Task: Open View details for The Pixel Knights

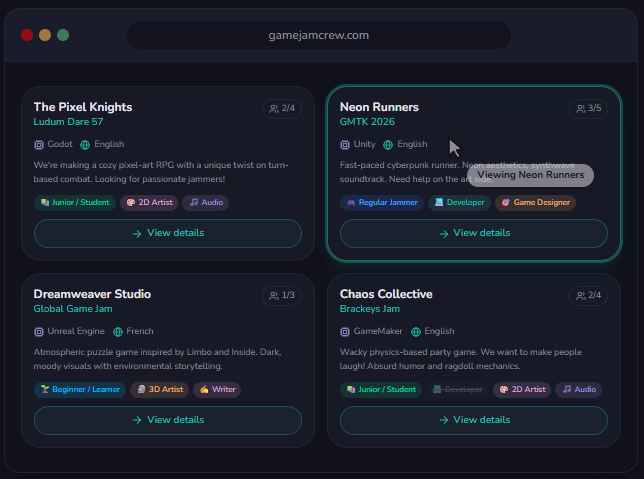Action: tap(167, 233)
